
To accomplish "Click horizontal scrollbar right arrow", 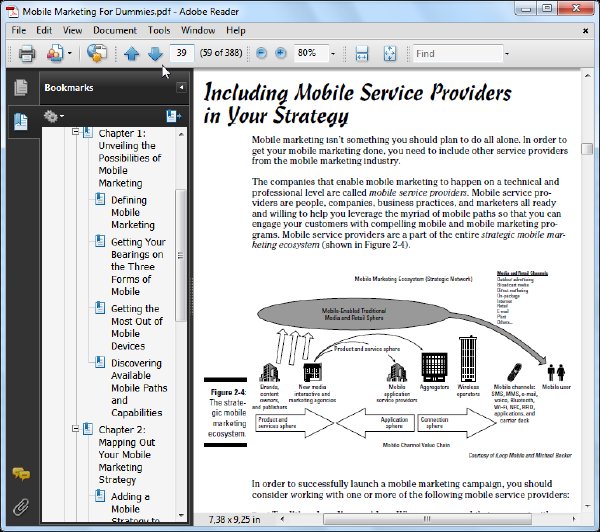I will point(574,519).
